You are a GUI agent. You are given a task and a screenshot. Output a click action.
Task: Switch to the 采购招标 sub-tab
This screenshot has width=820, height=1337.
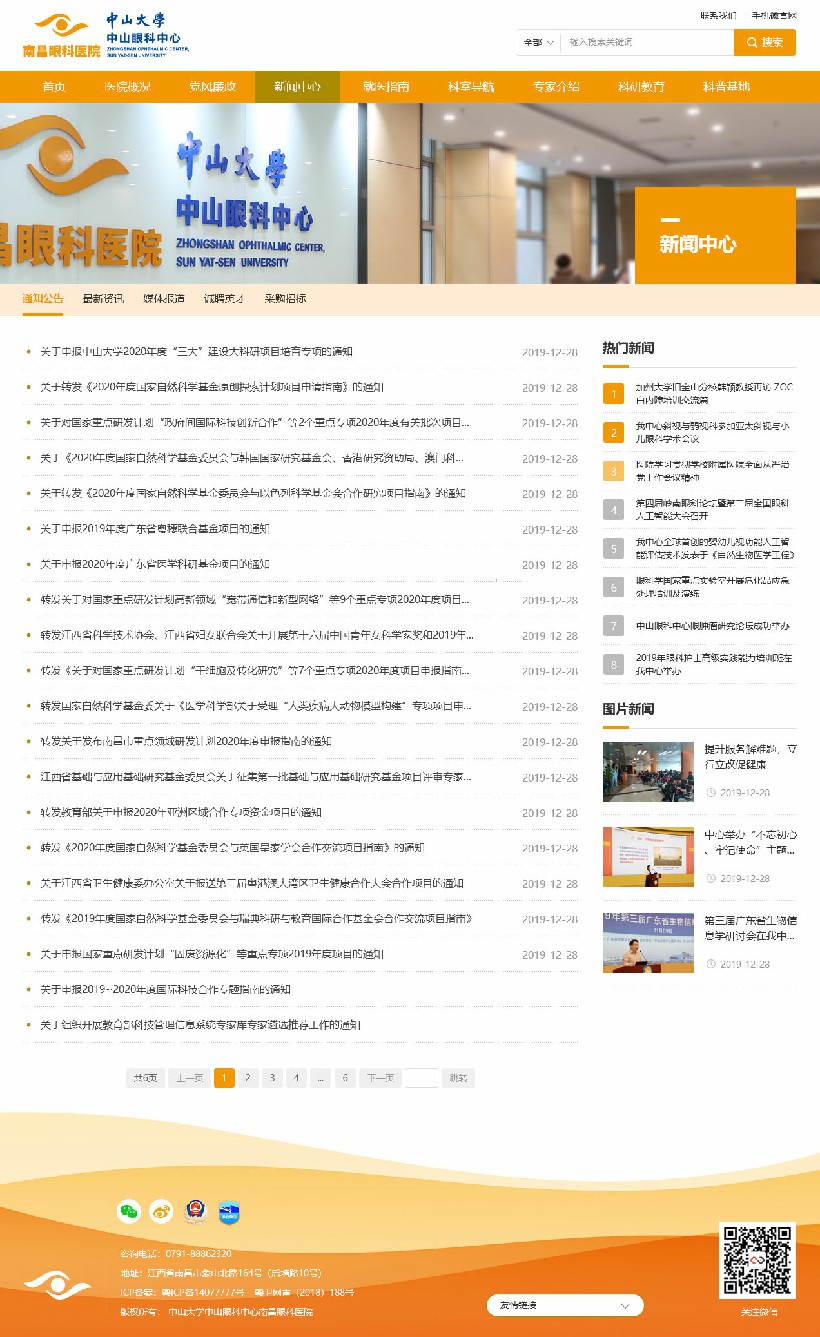pyautogui.click(x=285, y=298)
